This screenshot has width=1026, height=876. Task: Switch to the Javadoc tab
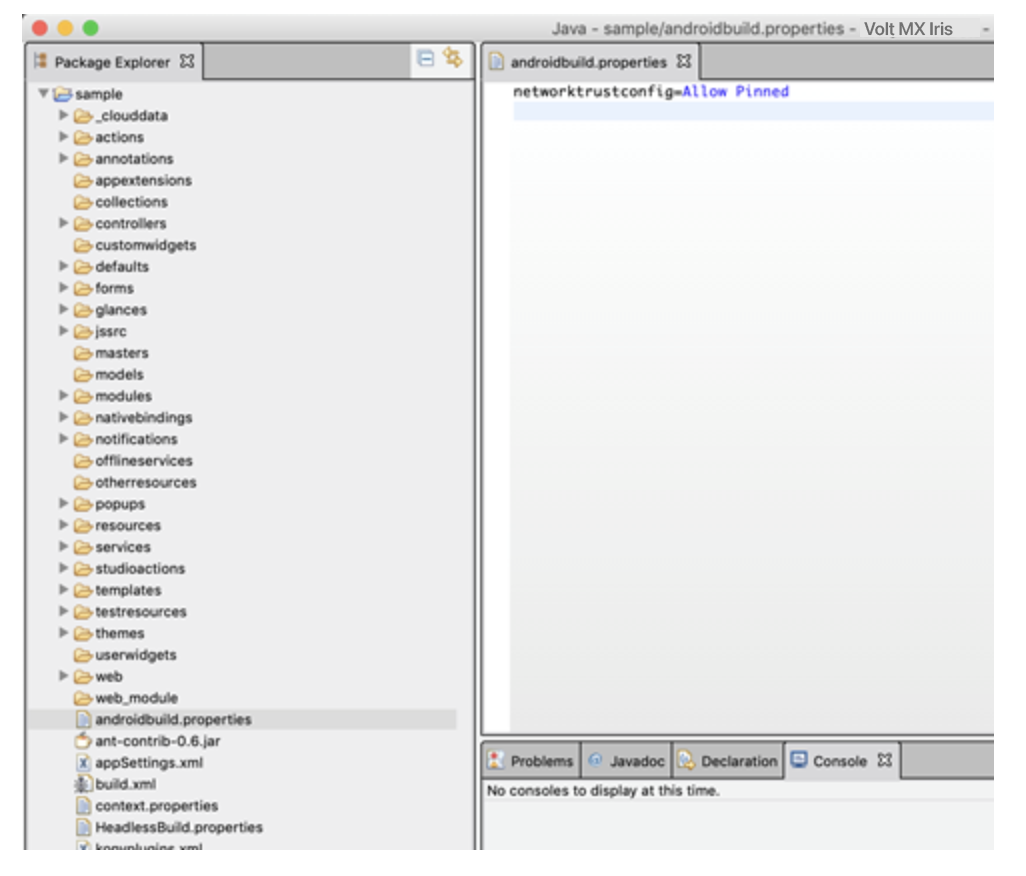tap(628, 761)
